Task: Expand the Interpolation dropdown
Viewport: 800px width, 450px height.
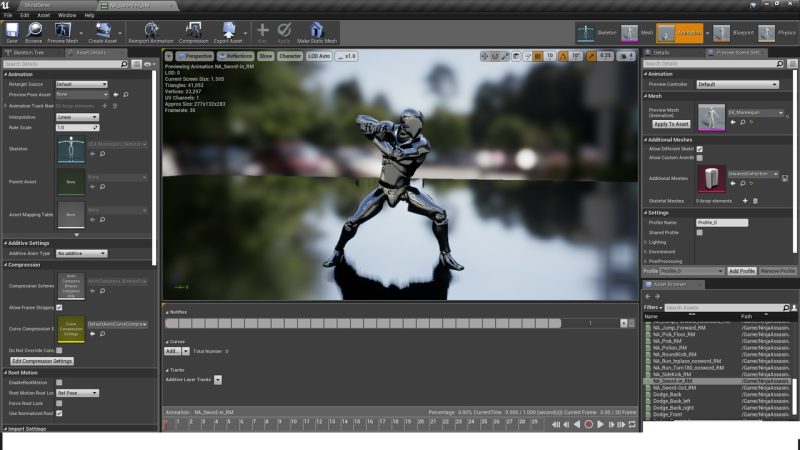Action: pos(77,117)
